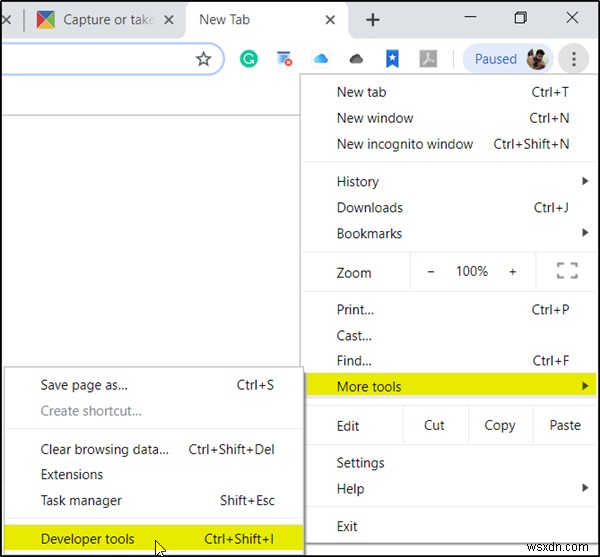Select Clear browsing data... in submenu
Viewport: 600px width, 557px height.
pyautogui.click(x=154, y=449)
